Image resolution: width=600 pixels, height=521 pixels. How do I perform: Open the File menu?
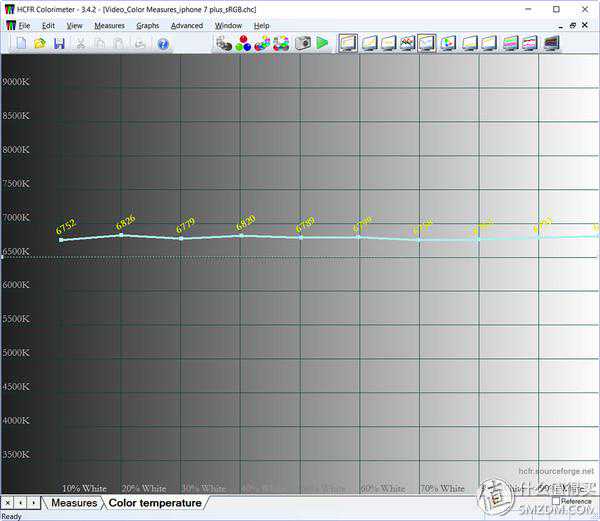pos(24,25)
